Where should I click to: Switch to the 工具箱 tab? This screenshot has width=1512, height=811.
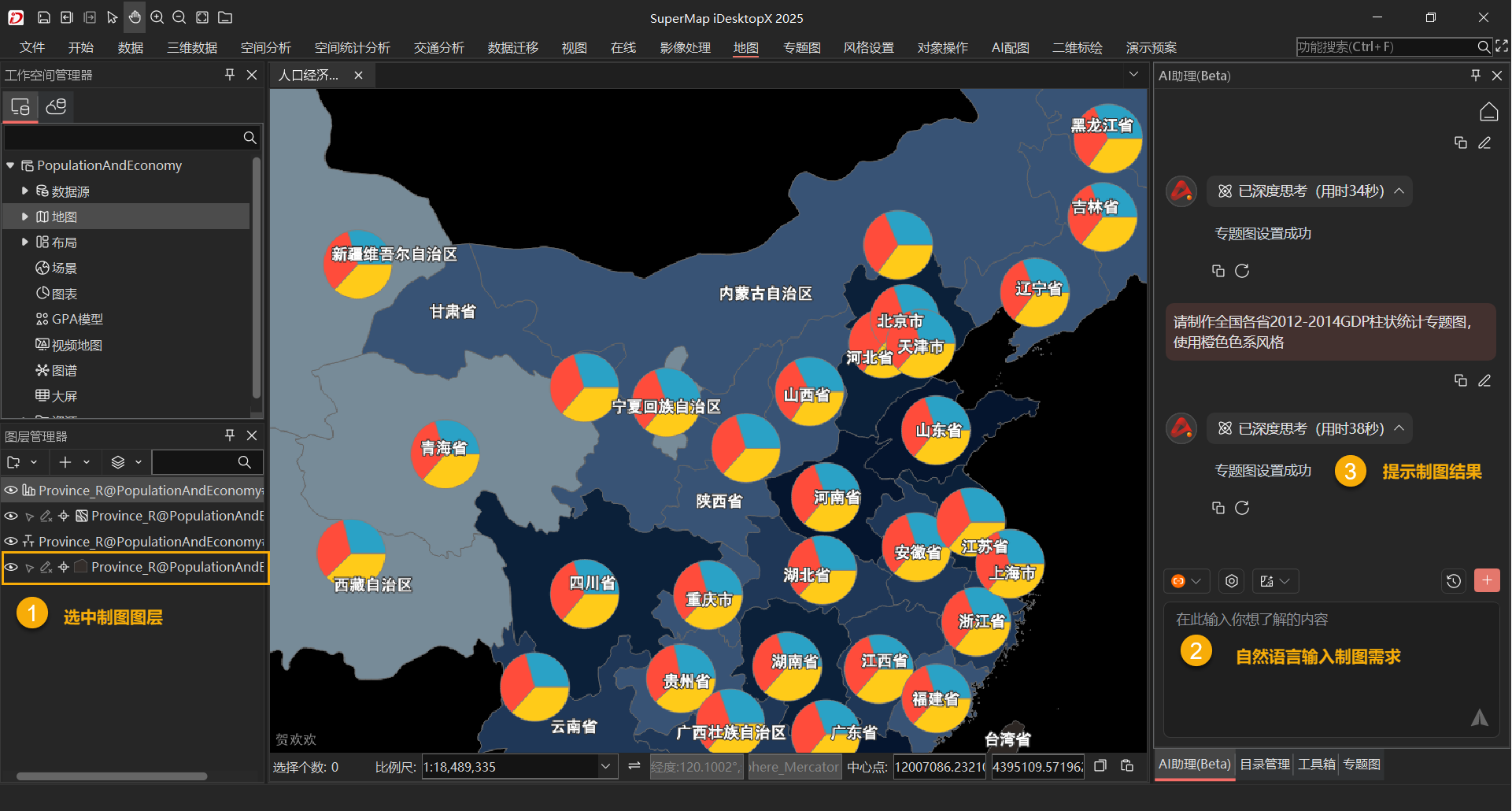pyautogui.click(x=1316, y=765)
